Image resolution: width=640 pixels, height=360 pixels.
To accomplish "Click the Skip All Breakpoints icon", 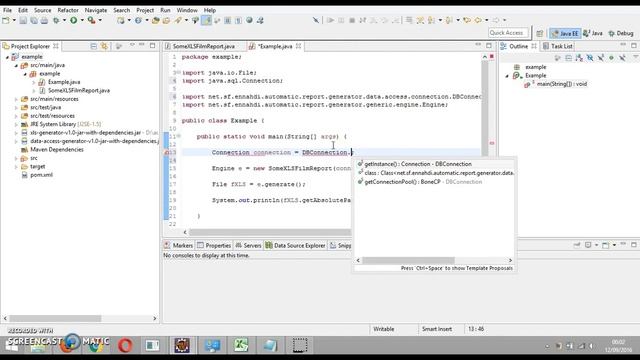I will [x=316, y=20].
